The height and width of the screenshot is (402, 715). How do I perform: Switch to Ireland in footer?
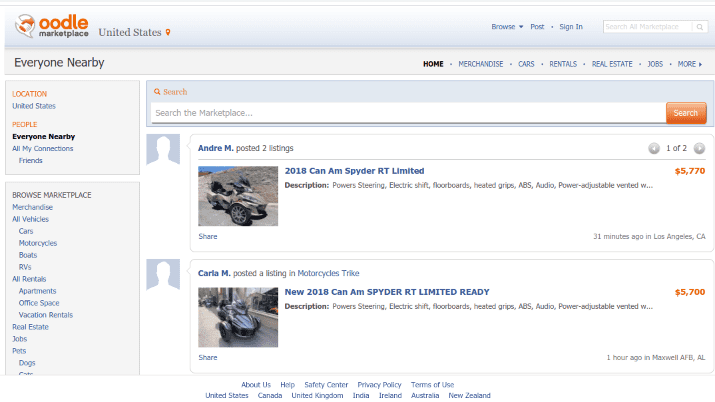pyautogui.click(x=390, y=396)
